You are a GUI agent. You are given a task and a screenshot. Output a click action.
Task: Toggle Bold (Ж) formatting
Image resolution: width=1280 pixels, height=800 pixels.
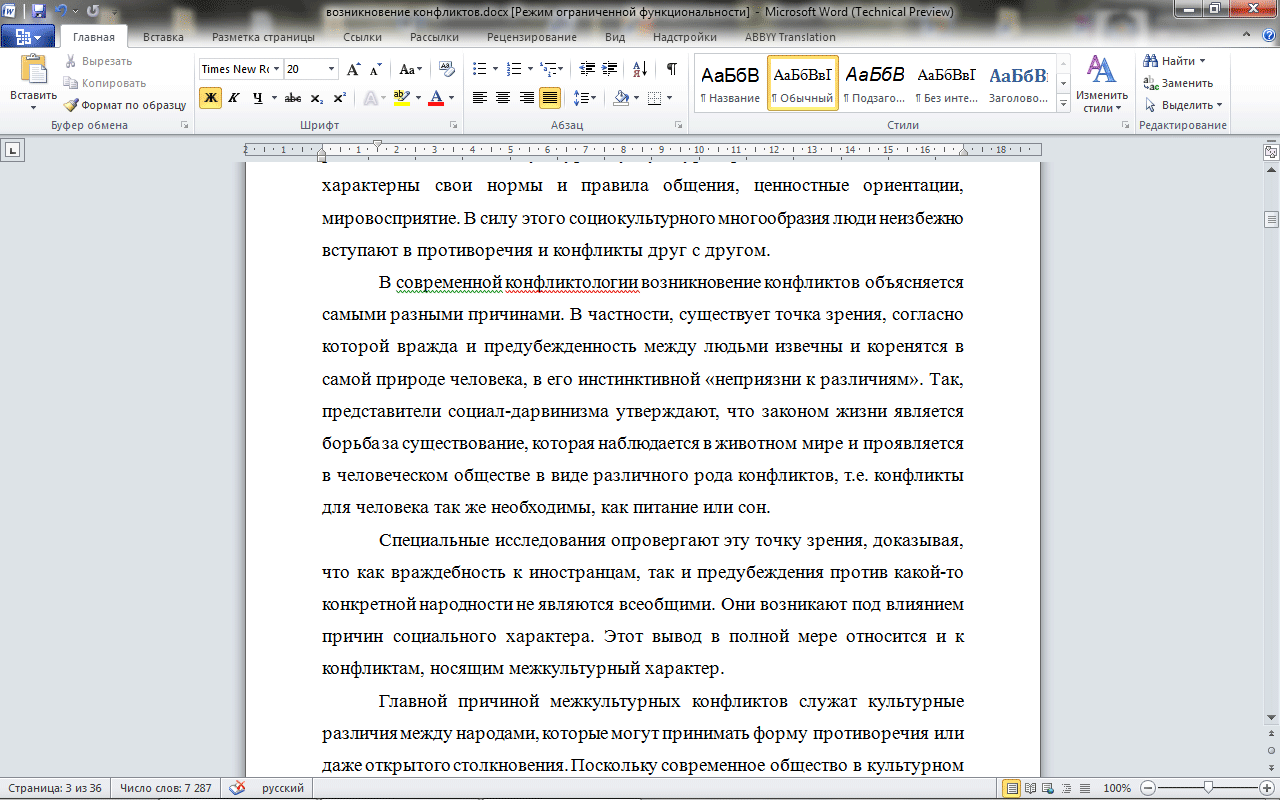click(x=210, y=98)
